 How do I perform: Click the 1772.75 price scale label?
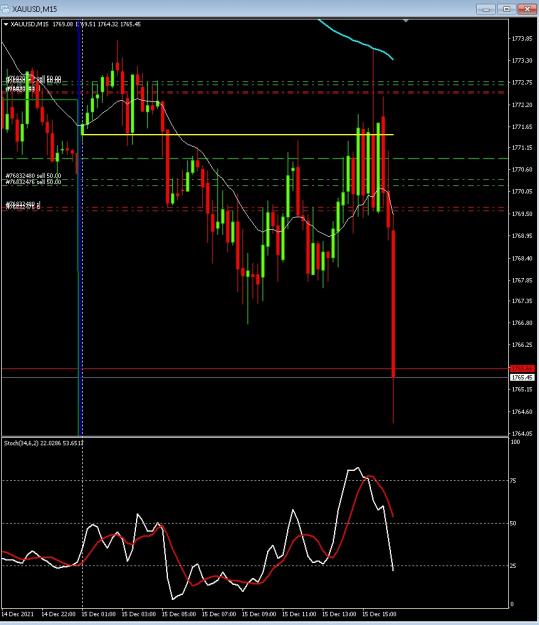coord(522,83)
